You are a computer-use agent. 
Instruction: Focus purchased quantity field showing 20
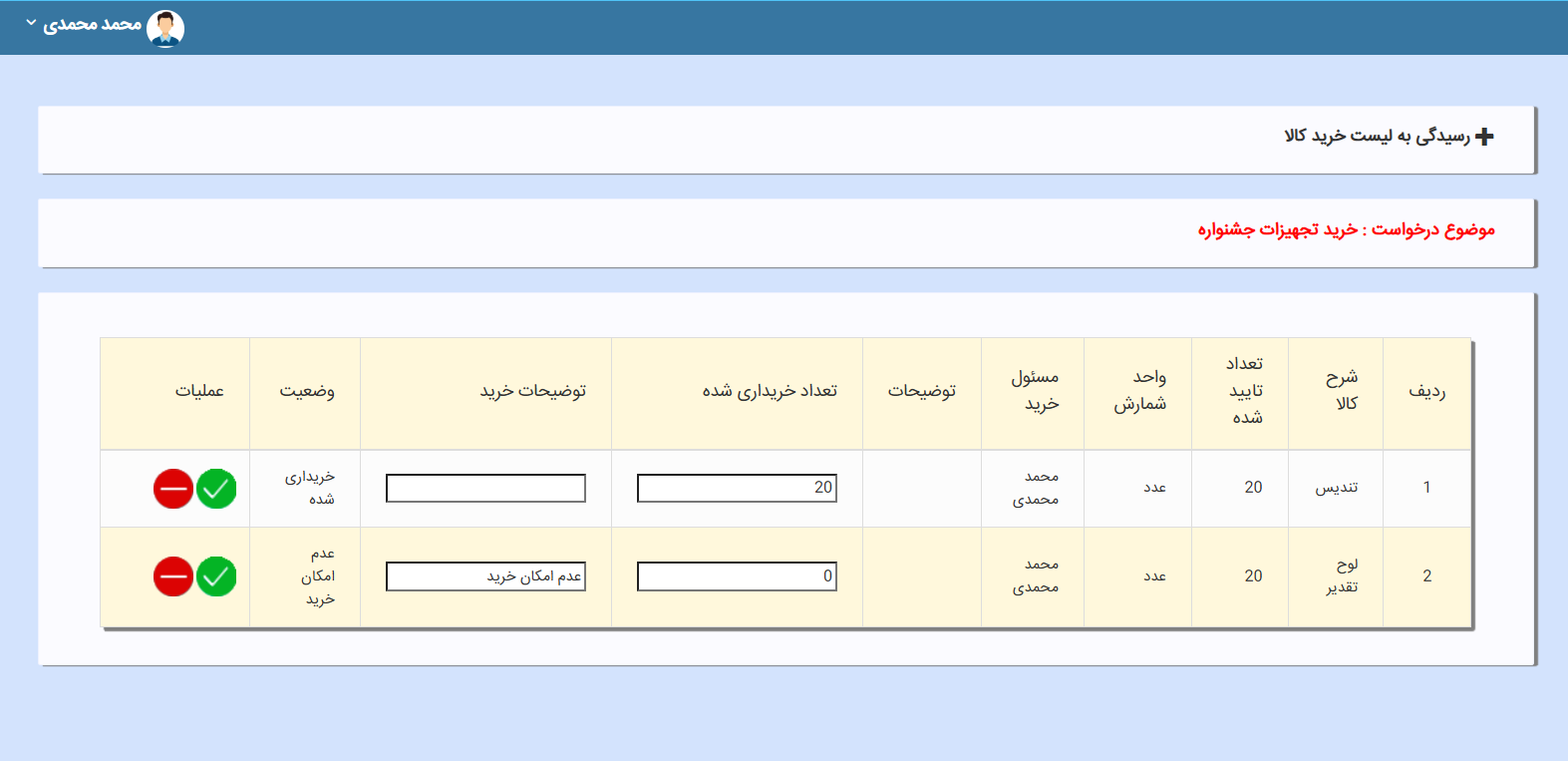tap(737, 488)
